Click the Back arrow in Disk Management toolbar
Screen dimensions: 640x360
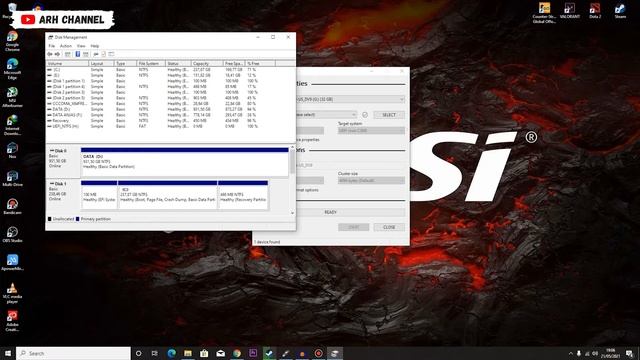tap(50, 54)
